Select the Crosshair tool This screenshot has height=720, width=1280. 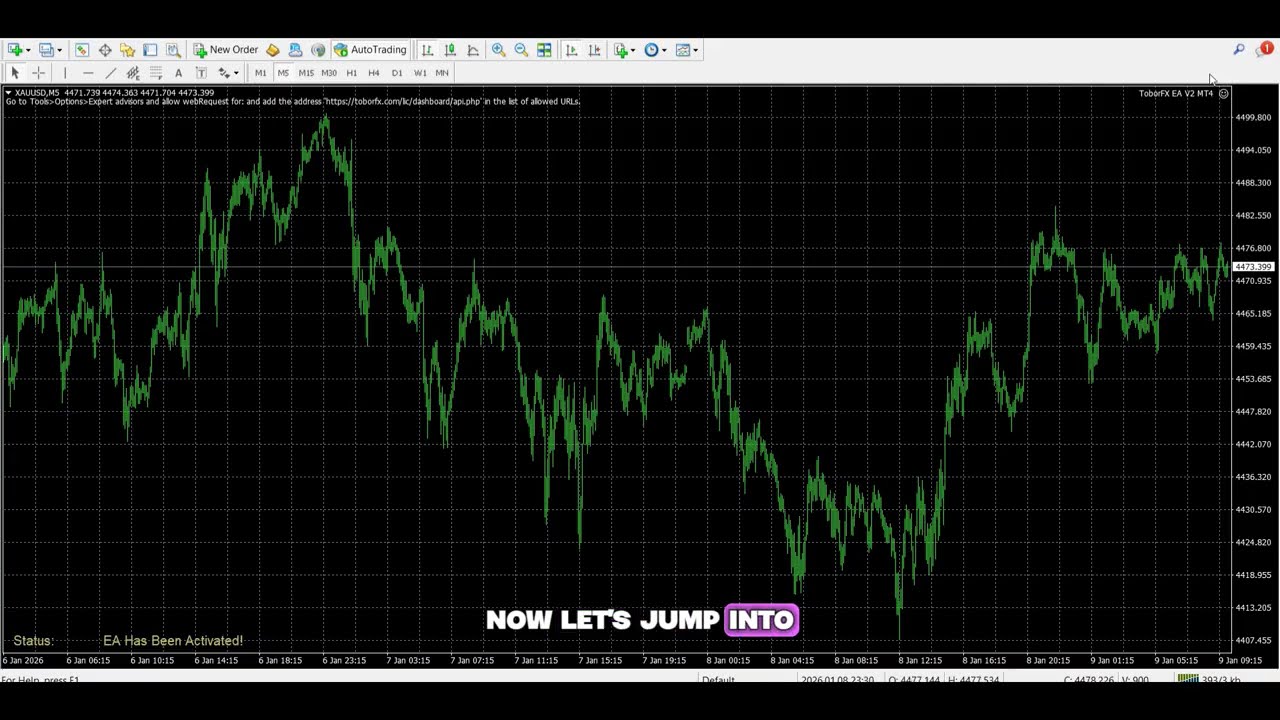39,72
